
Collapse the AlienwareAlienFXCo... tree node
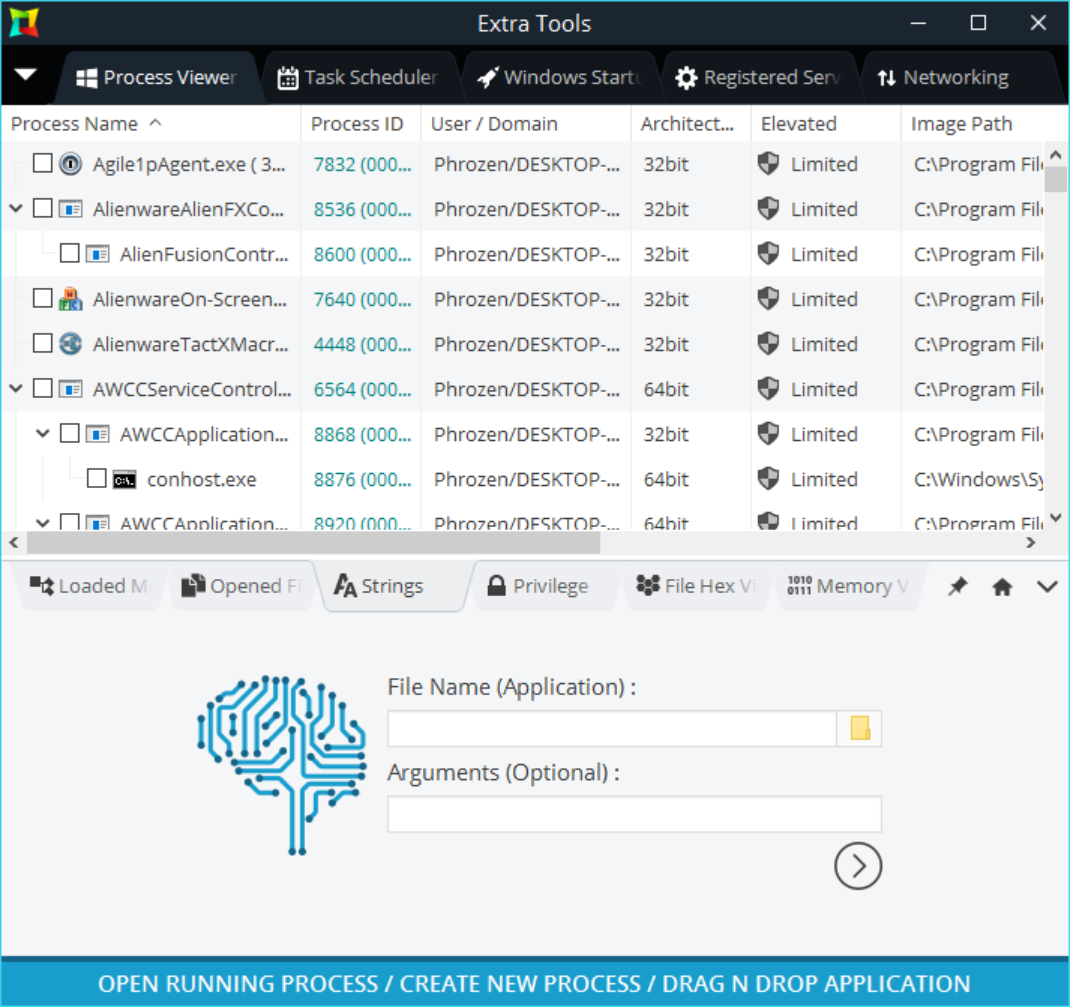click(16, 208)
